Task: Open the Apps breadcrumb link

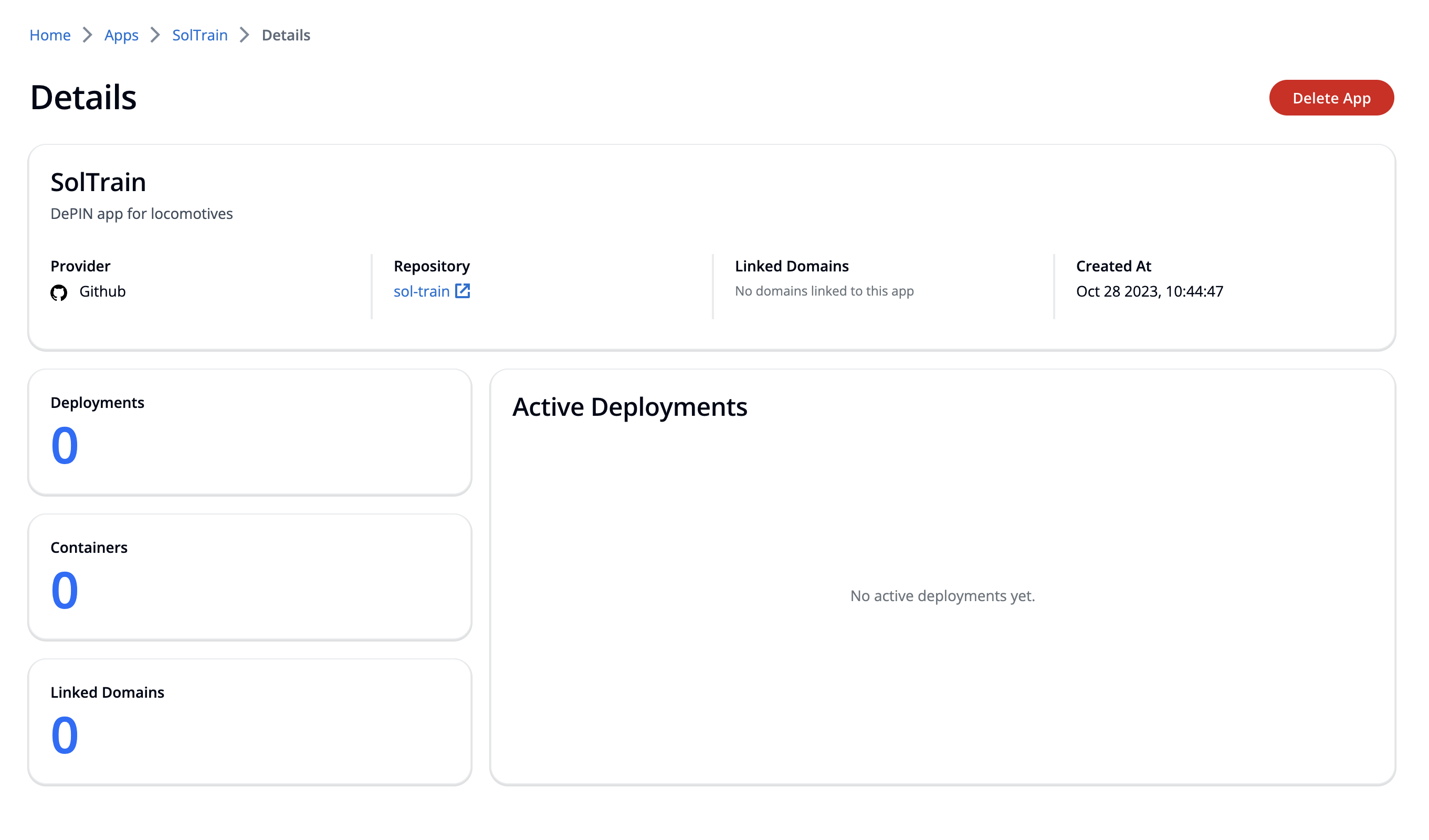Action: [x=121, y=35]
